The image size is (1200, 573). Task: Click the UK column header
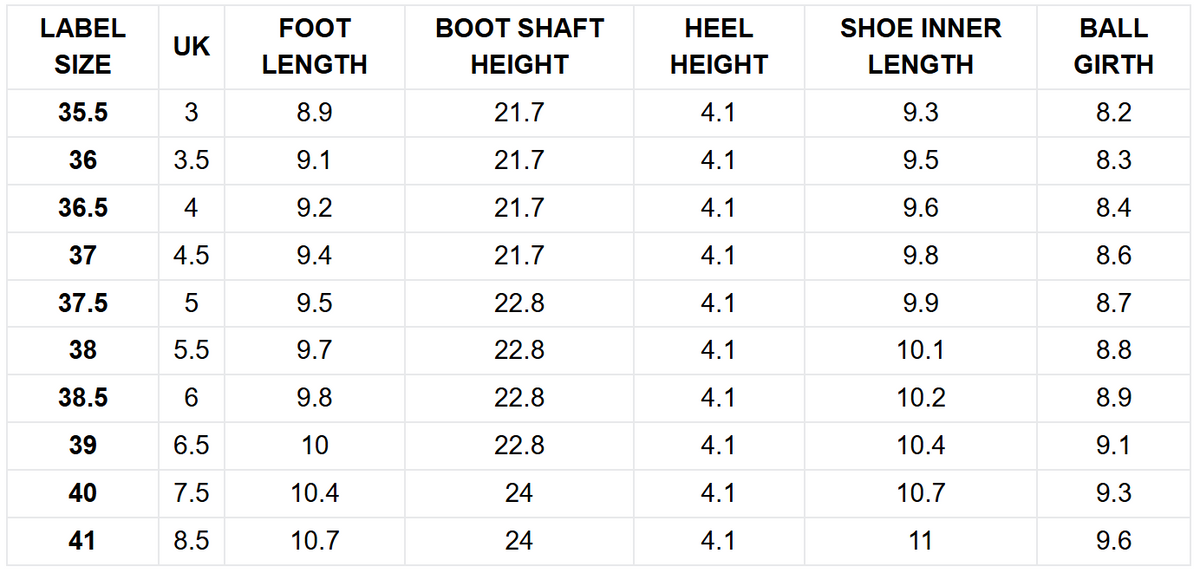point(191,47)
